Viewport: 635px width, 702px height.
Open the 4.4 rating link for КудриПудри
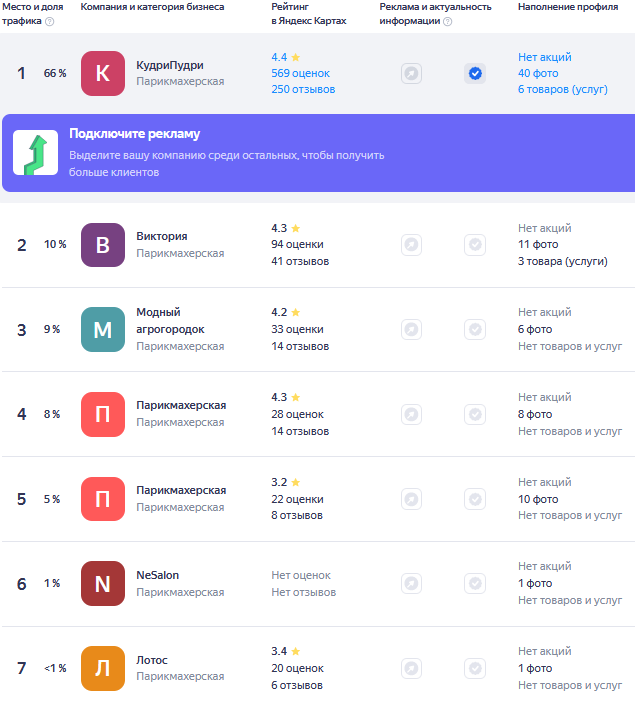286,57
